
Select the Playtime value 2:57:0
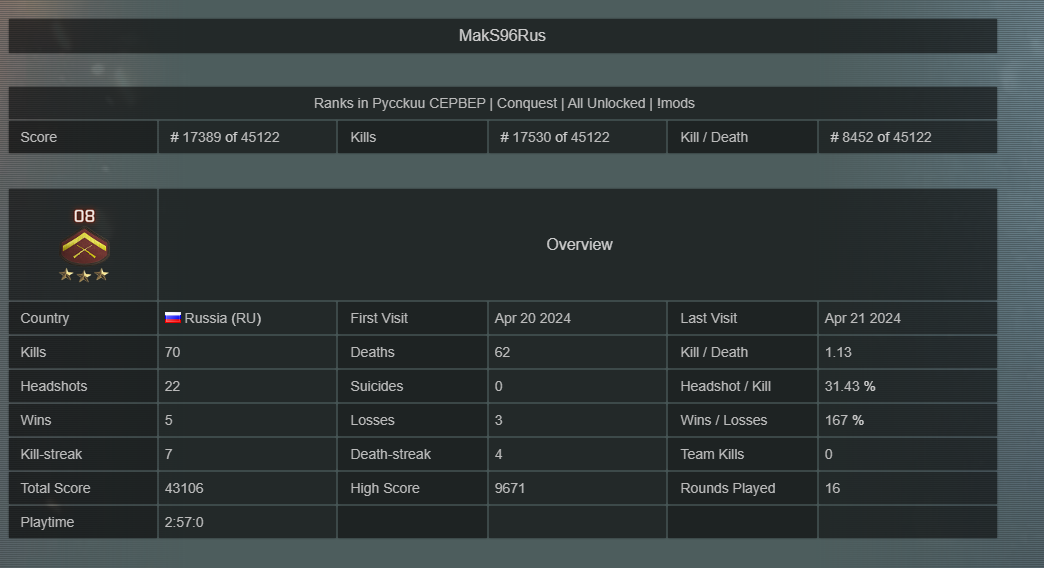[184, 522]
